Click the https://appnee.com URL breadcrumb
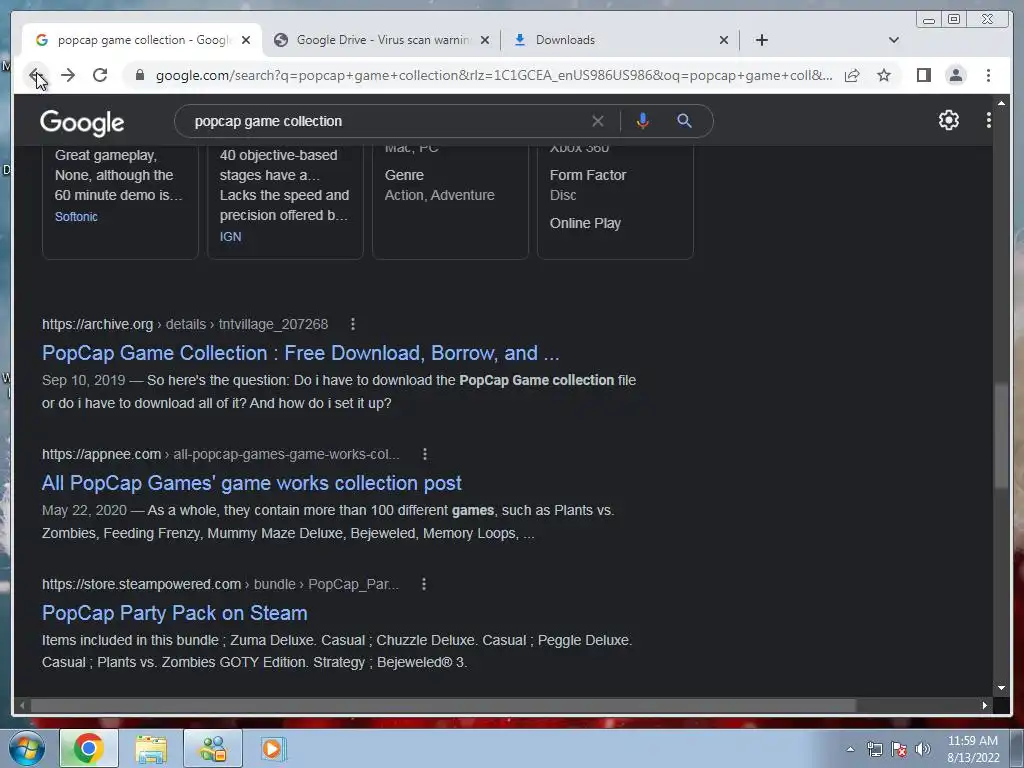The image size is (1024, 768). [101, 454]
